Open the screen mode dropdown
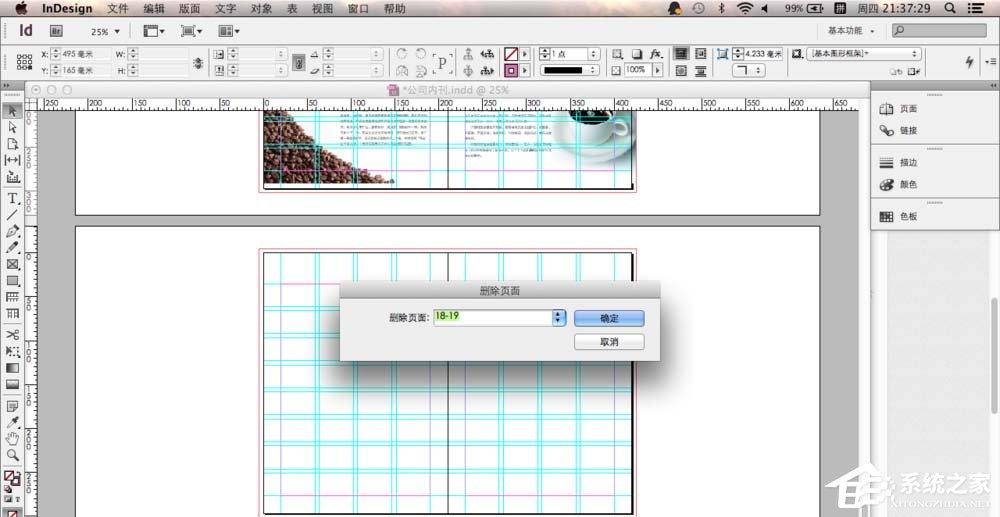Image resolution: width=1000 pixels, height=517 pixels. tap(191, 31)
